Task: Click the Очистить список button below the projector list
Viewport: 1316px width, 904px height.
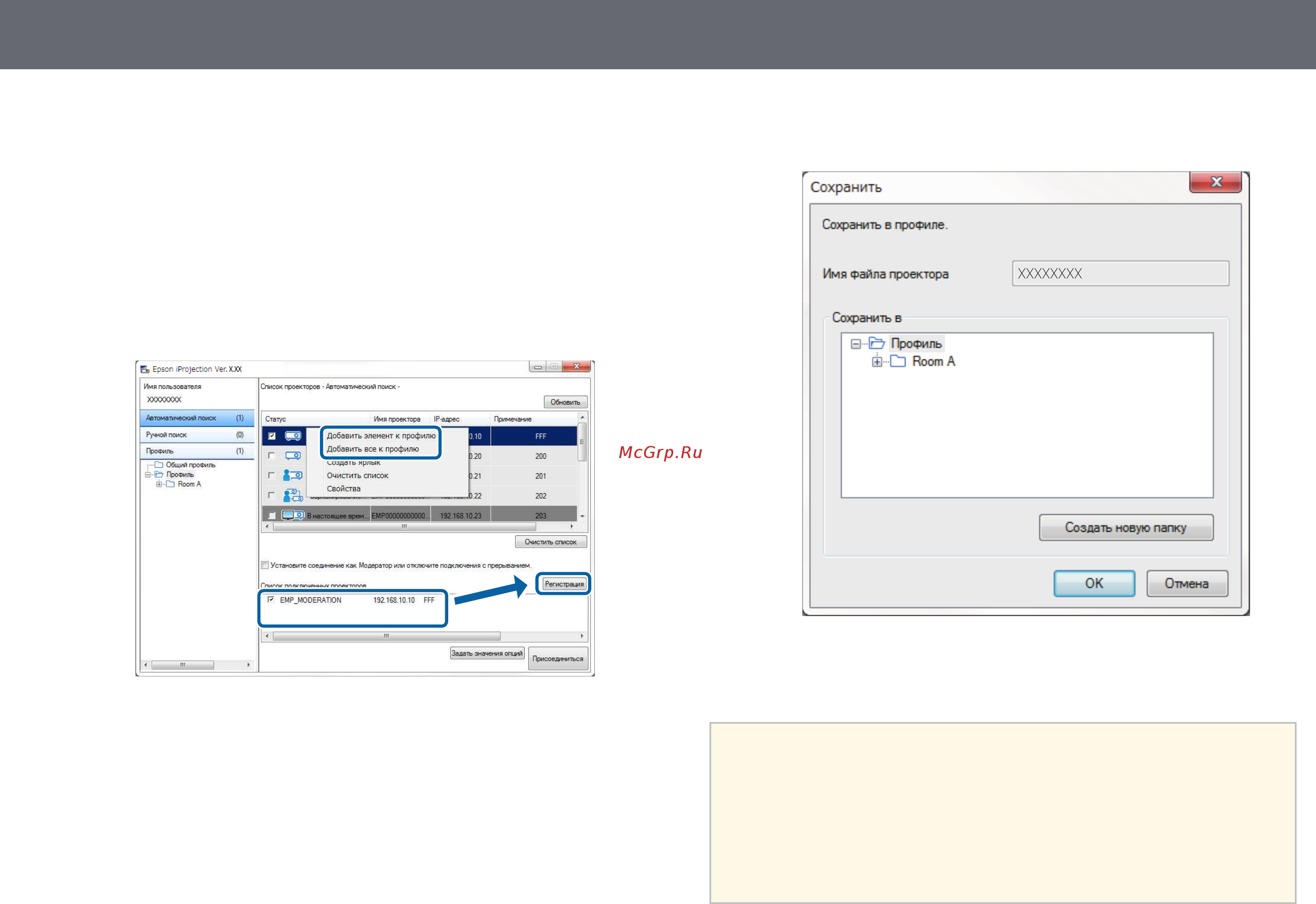Action: click(550, 542)
